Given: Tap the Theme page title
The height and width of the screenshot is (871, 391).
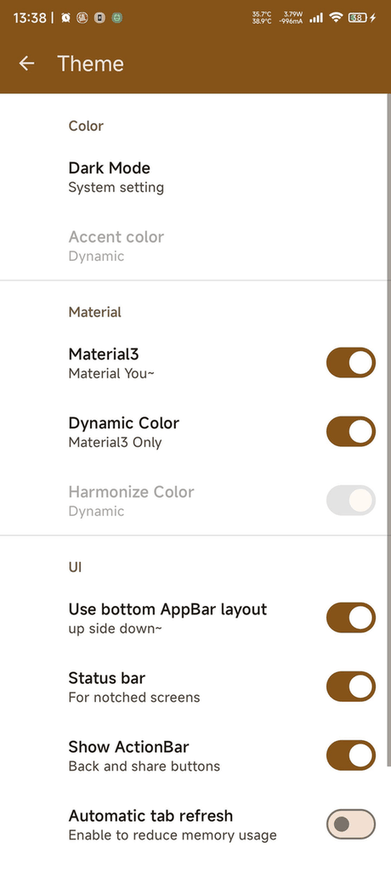Looking at the screenshot, I should pyautogui.click(x=91, y=63).
